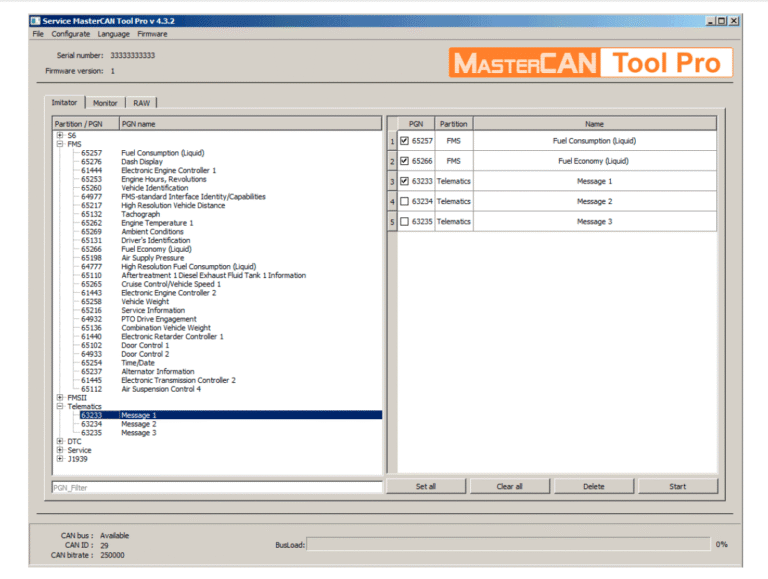Uncheck the 65266 Fuel Economy checkbox

[x=404, y=161]
